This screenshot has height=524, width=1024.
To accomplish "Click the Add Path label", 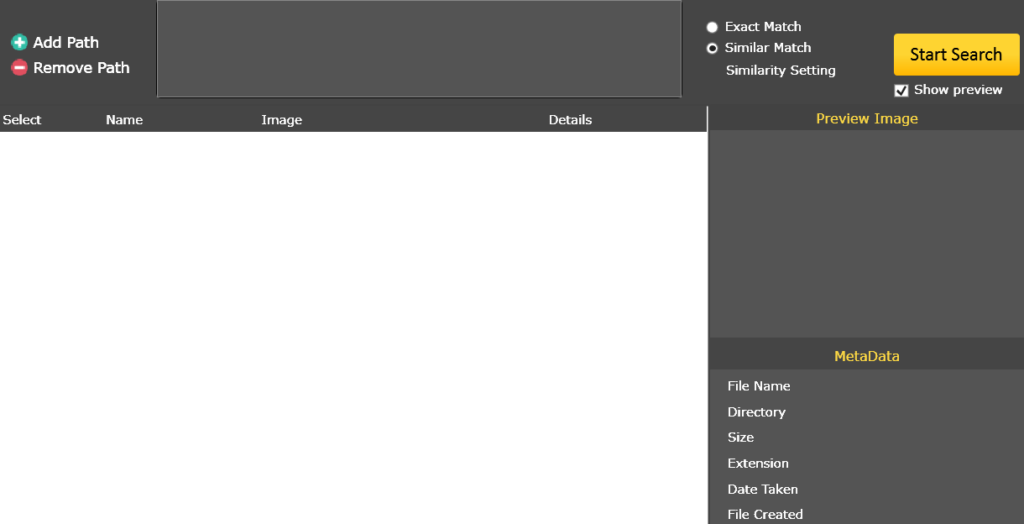I will 66,43.
